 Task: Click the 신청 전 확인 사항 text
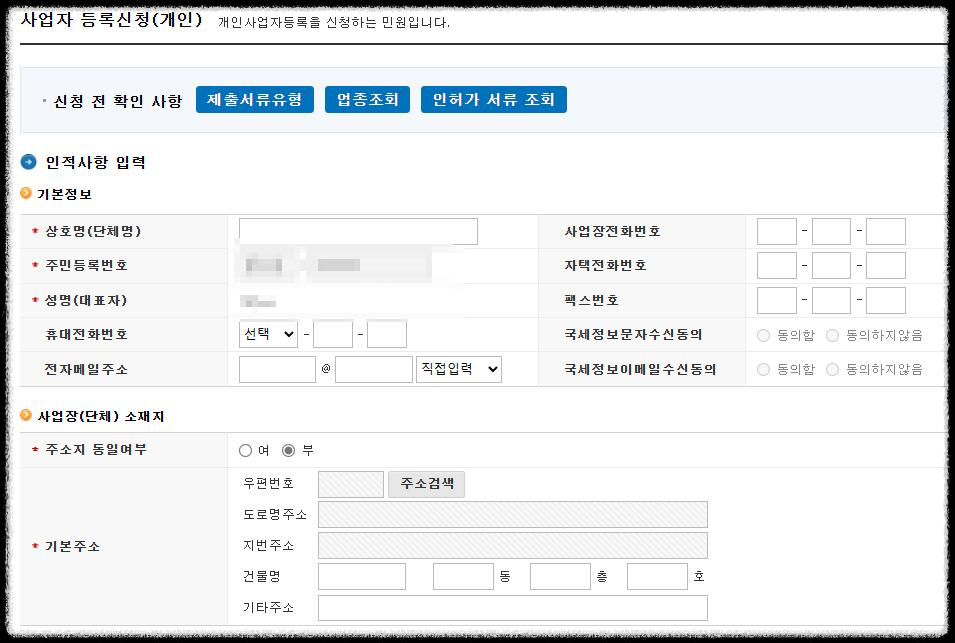click(118, 101)
